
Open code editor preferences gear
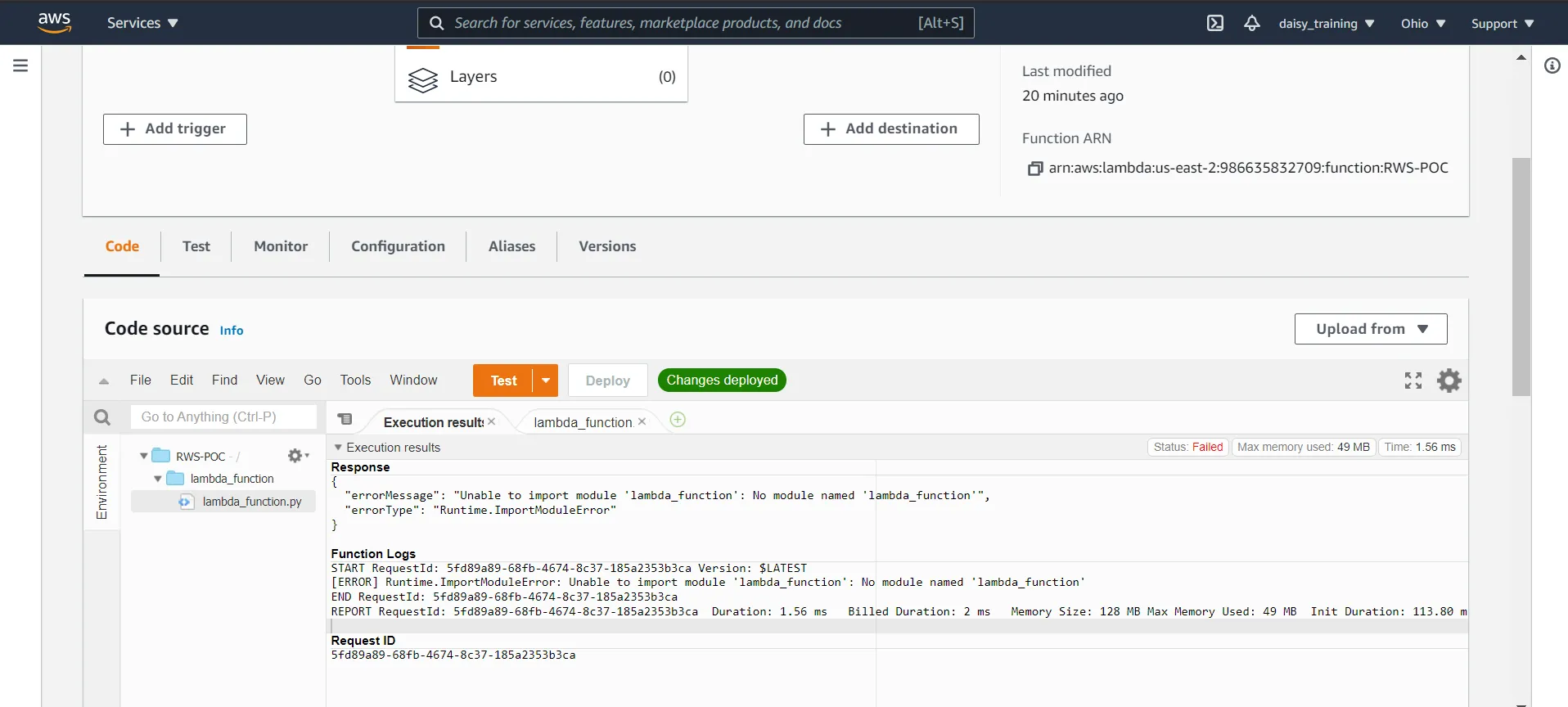point(1449,381)
